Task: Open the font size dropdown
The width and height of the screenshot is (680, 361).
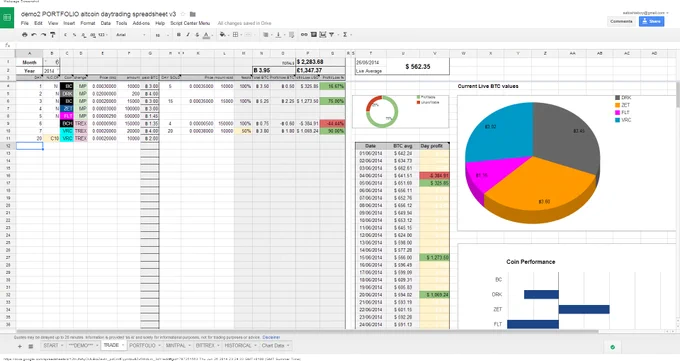Action: [162, 35]
